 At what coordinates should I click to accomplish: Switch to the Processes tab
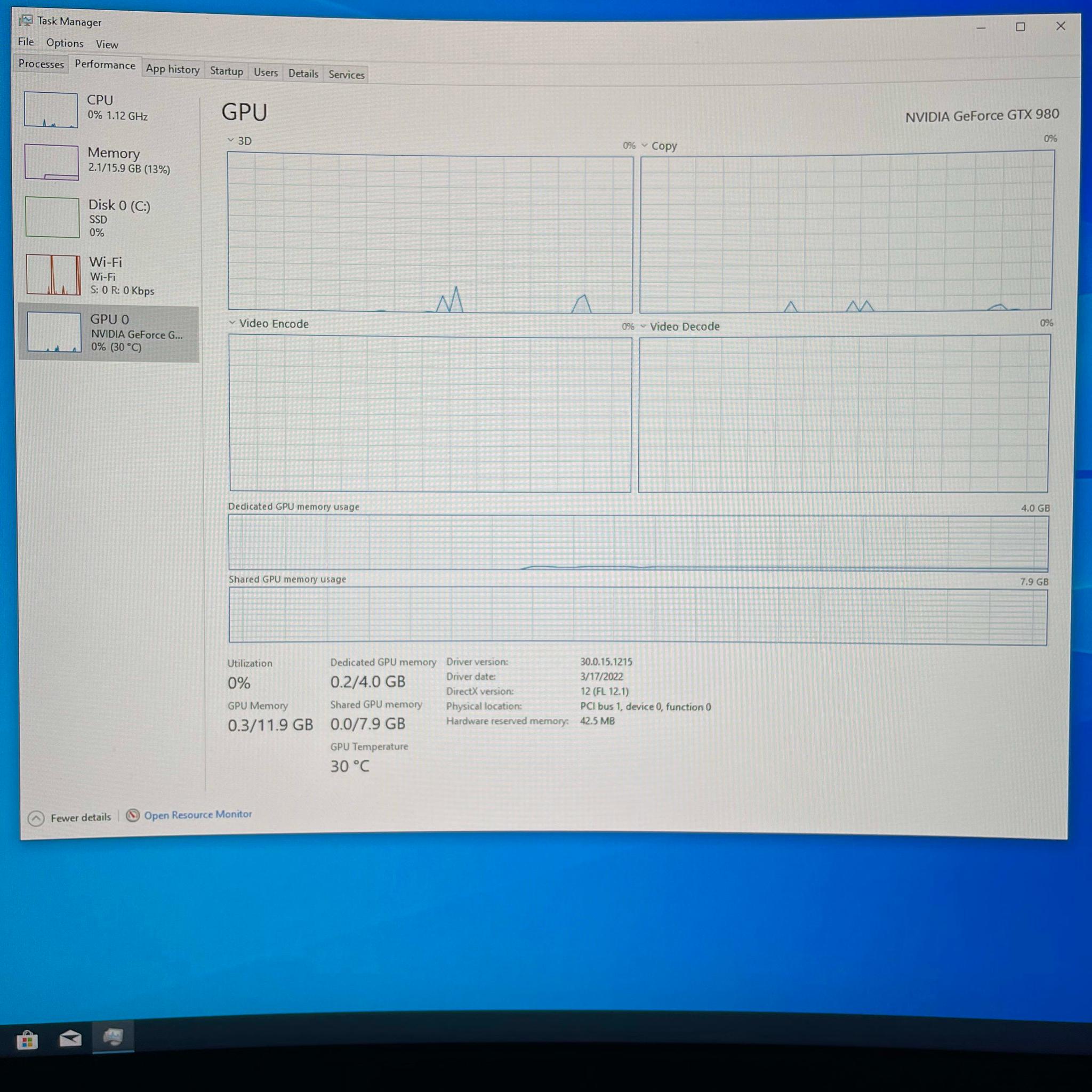coord(41,64)
